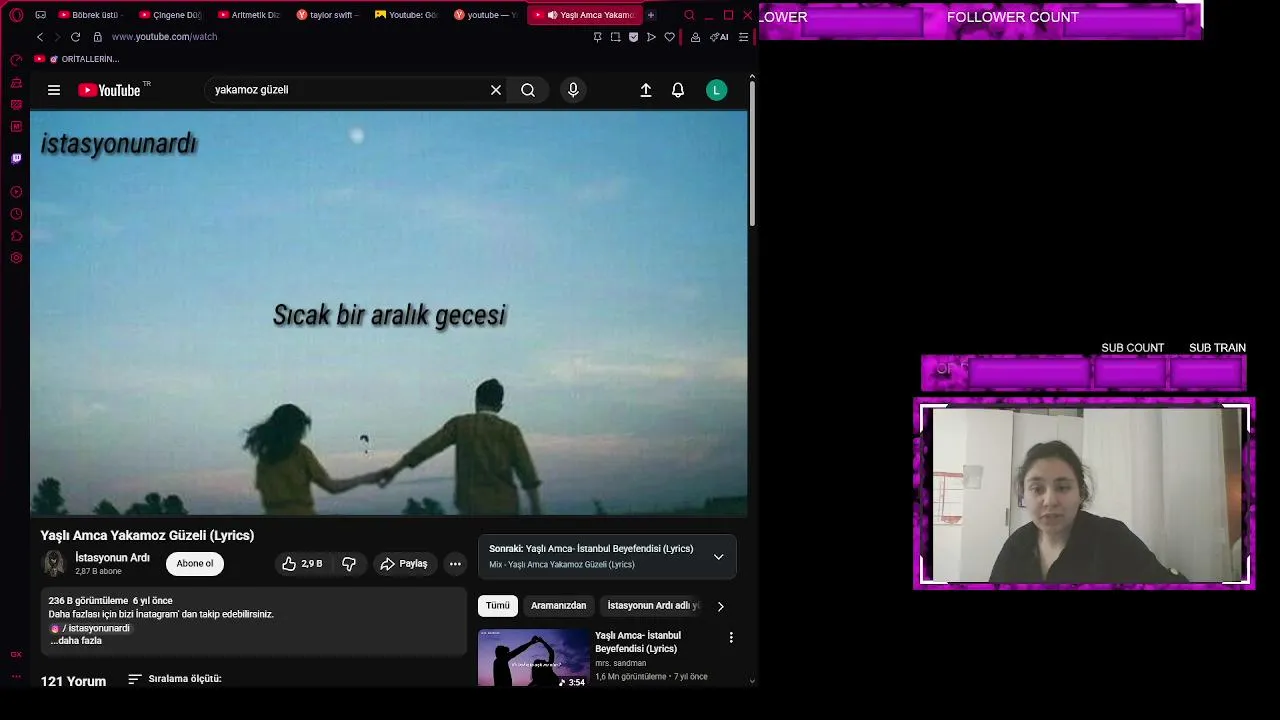Click the Yaşlı Amca- İstanbul Beyefendisi title
Viewport: 1280px width, 720px height.
click(638, 642)
